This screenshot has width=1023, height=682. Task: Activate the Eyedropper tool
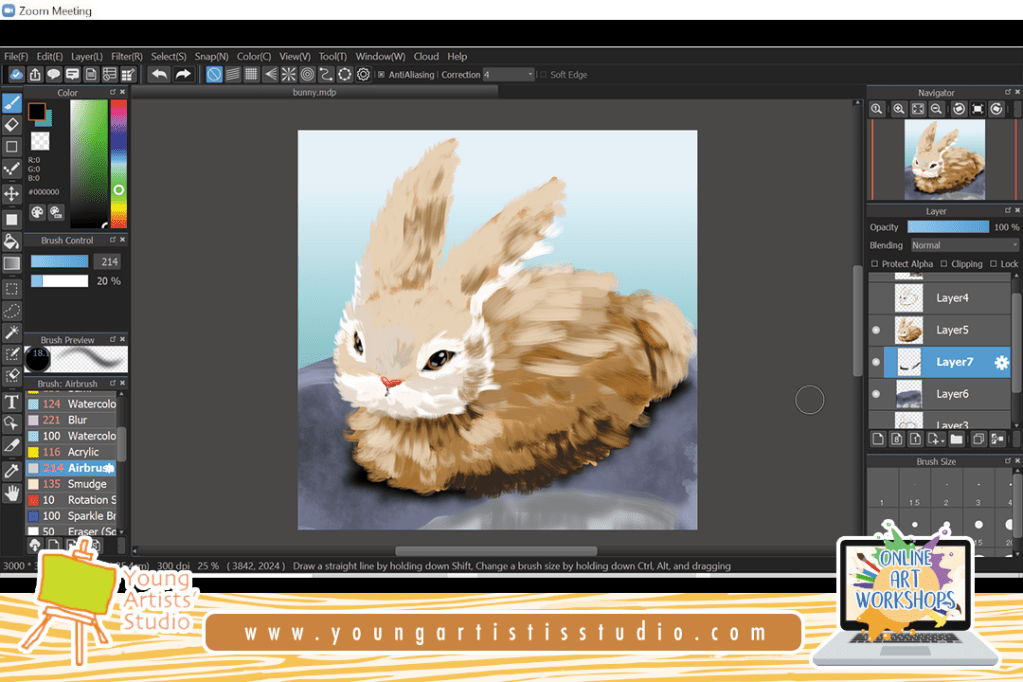12,470
